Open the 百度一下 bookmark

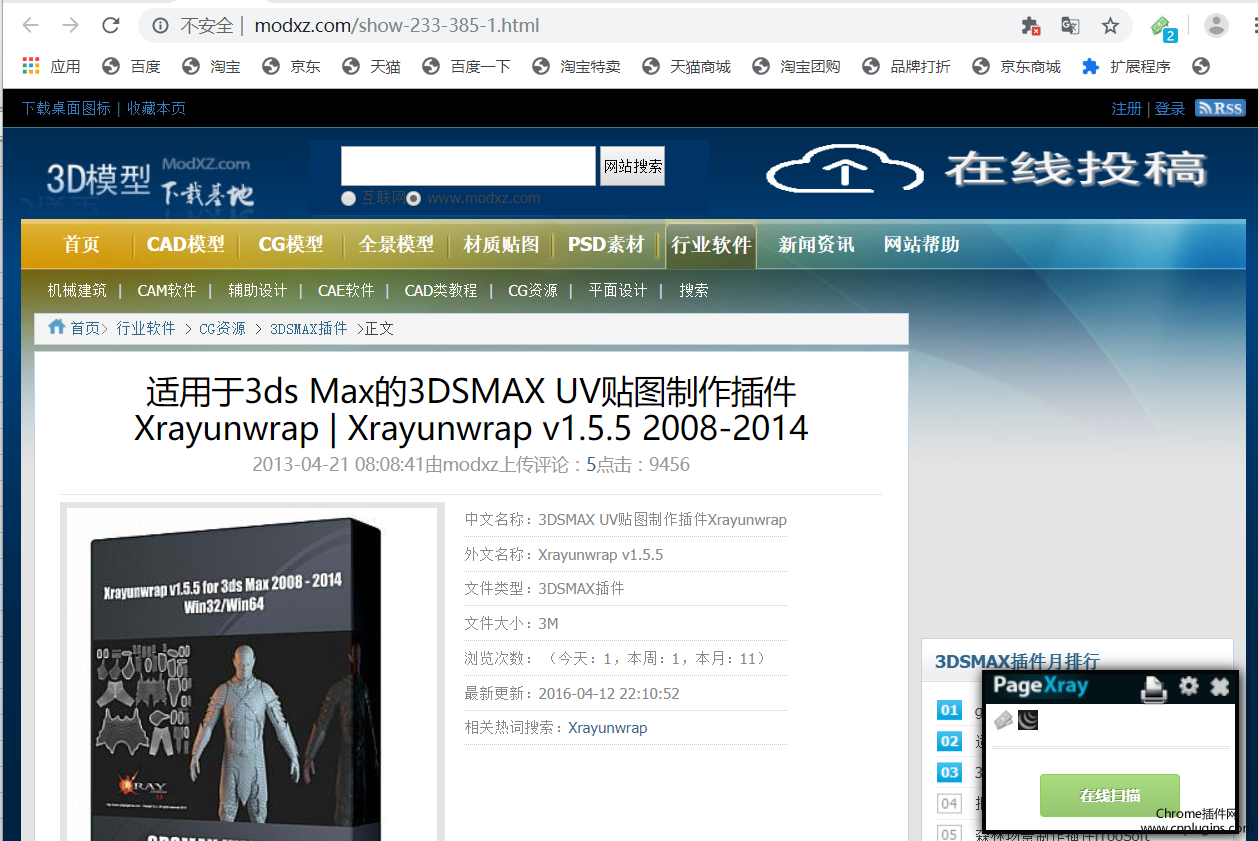(467, 66)
